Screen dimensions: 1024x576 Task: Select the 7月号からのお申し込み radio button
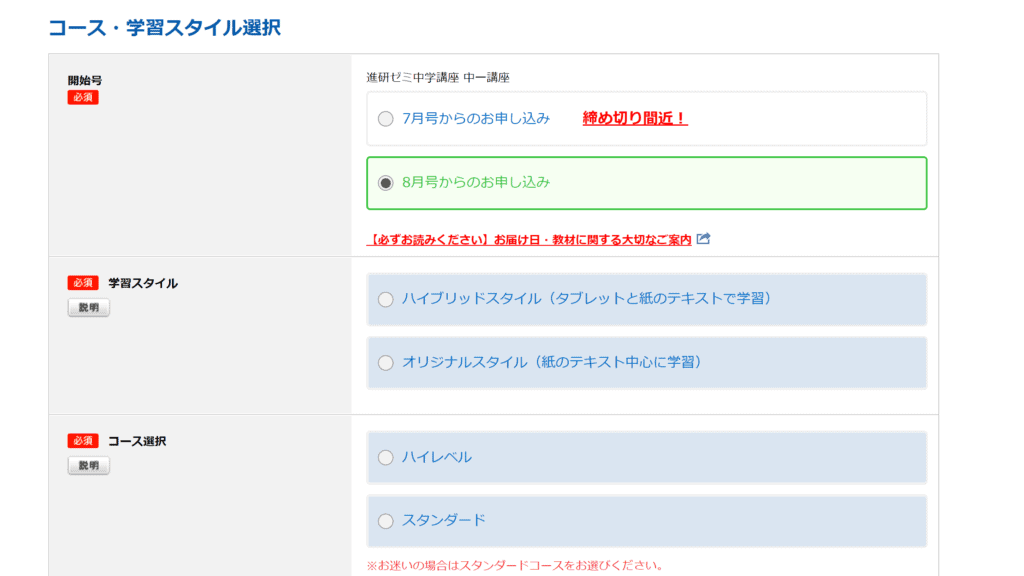point(386,118)
